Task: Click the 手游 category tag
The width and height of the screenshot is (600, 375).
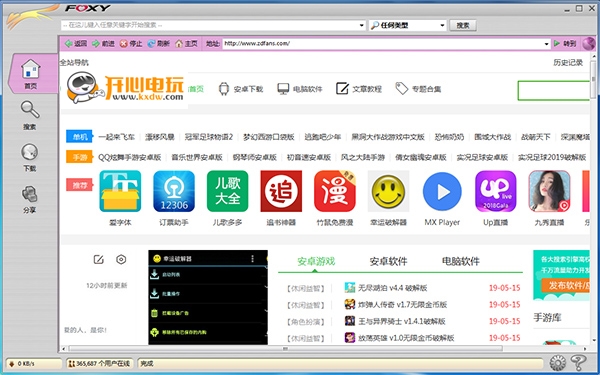Action: tap(80, 157)
